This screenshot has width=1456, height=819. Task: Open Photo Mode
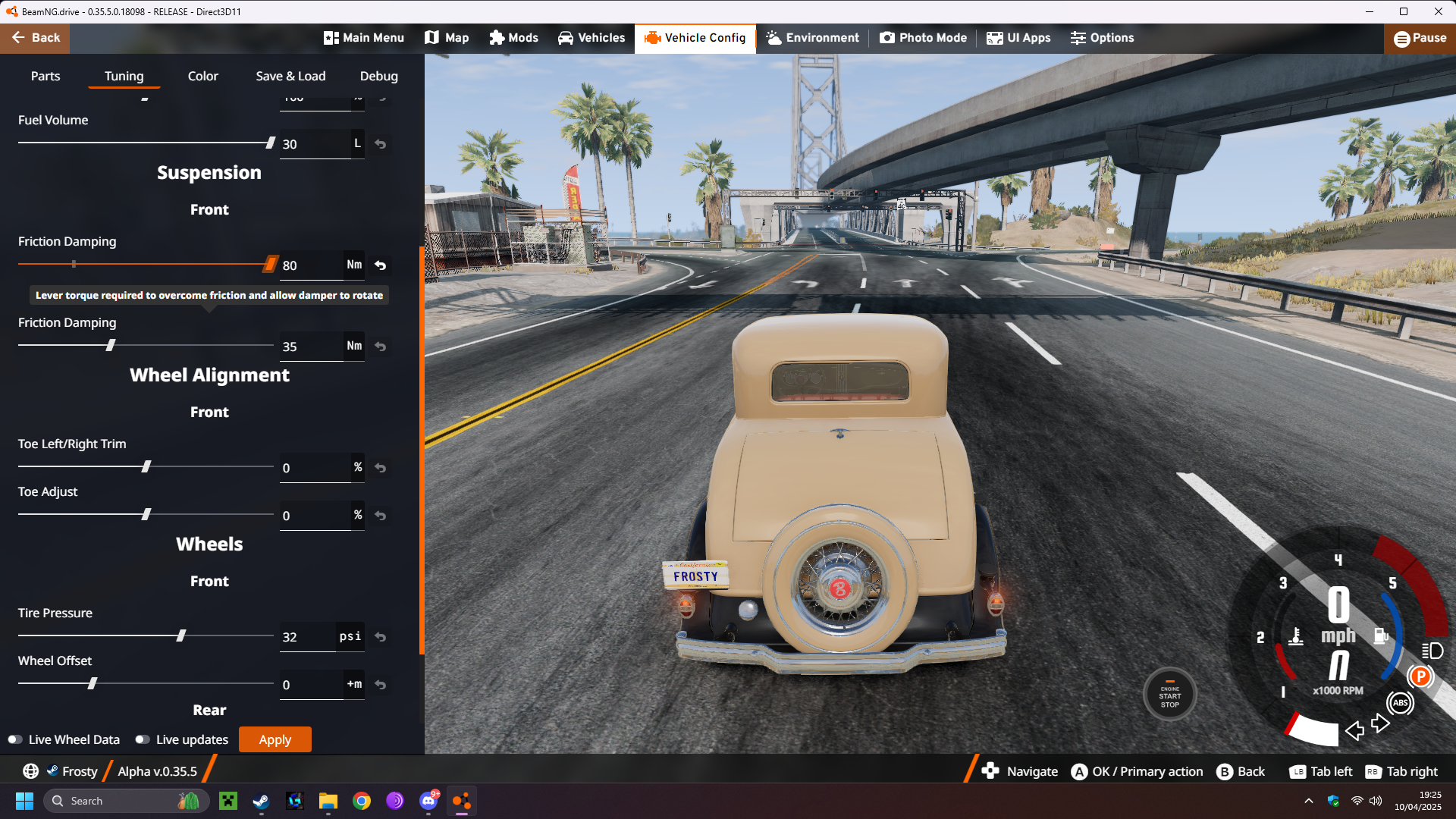(923, 38)
